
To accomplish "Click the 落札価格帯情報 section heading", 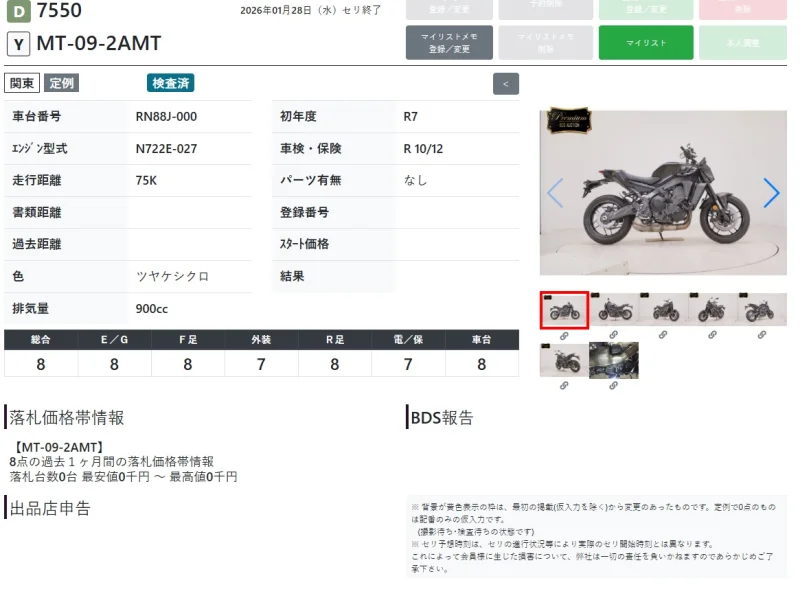I will pyautogui.click(x=67, y=418).
